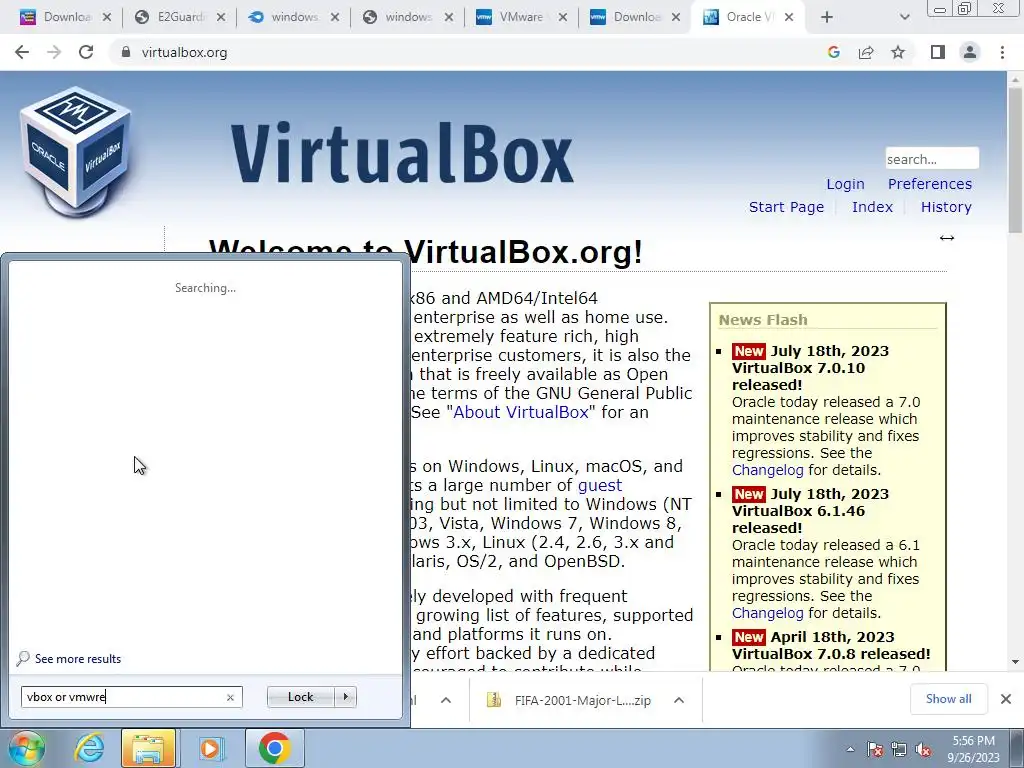Viewport: 1024px width, 768px height.
Task: Click the muted volume tray icon
Action: (x=923, y=750)
